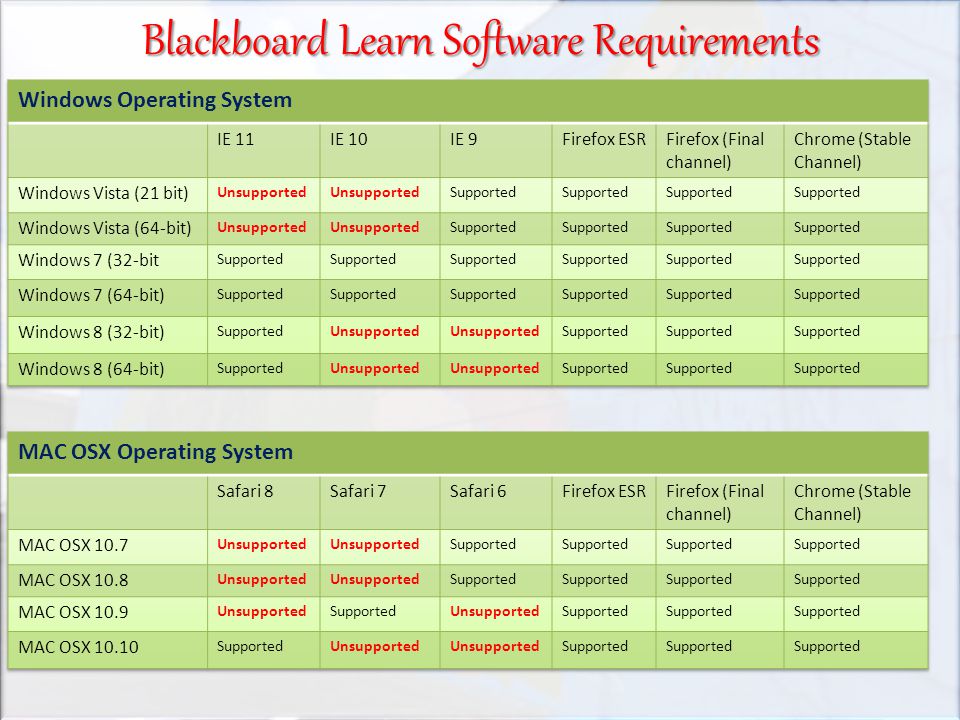Click "Unsupported" for OSX 10.8 under Safari 7
The height and width of the screenshot is (720, 960).
tap(375, 580)
